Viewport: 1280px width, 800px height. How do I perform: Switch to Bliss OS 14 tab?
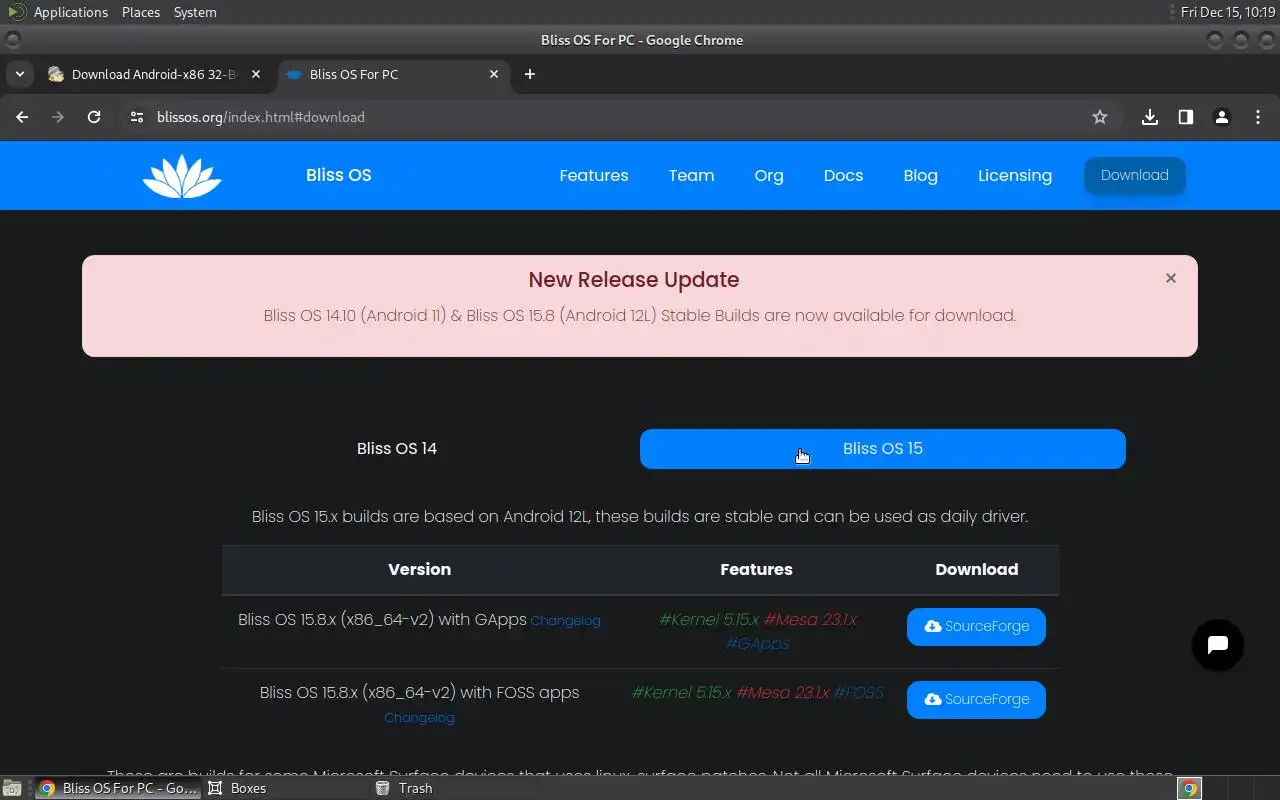(397, 449)
